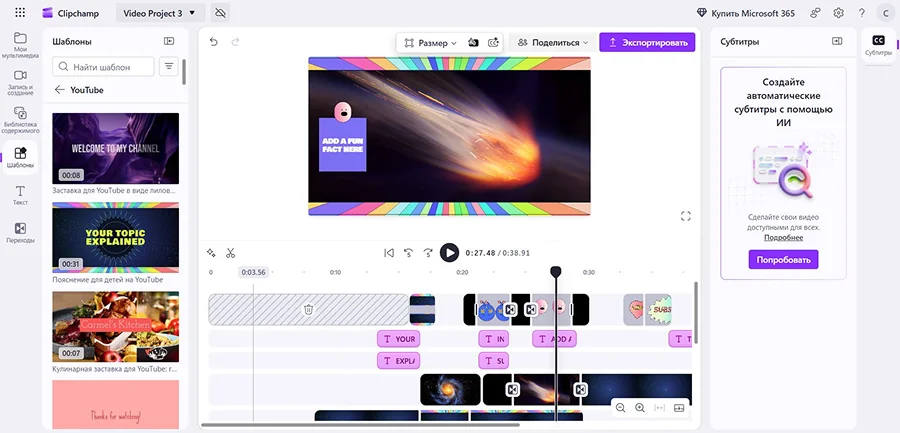Open the account avatar C
The image size is (900, 433).
pyautogui.click(x=885, y=13)
